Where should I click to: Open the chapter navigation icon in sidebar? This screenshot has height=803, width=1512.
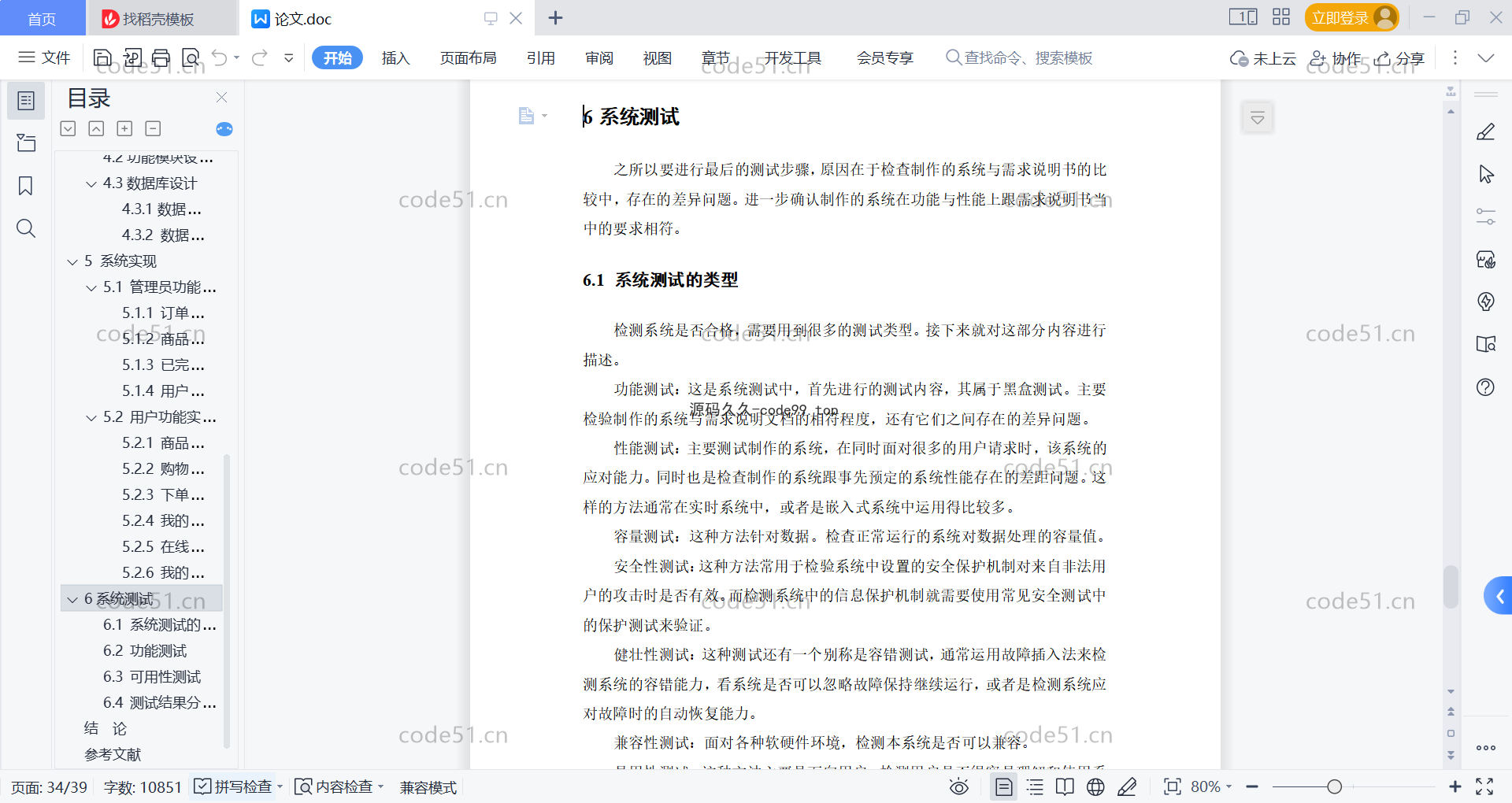pyautogui.click(x=26, y=142)
